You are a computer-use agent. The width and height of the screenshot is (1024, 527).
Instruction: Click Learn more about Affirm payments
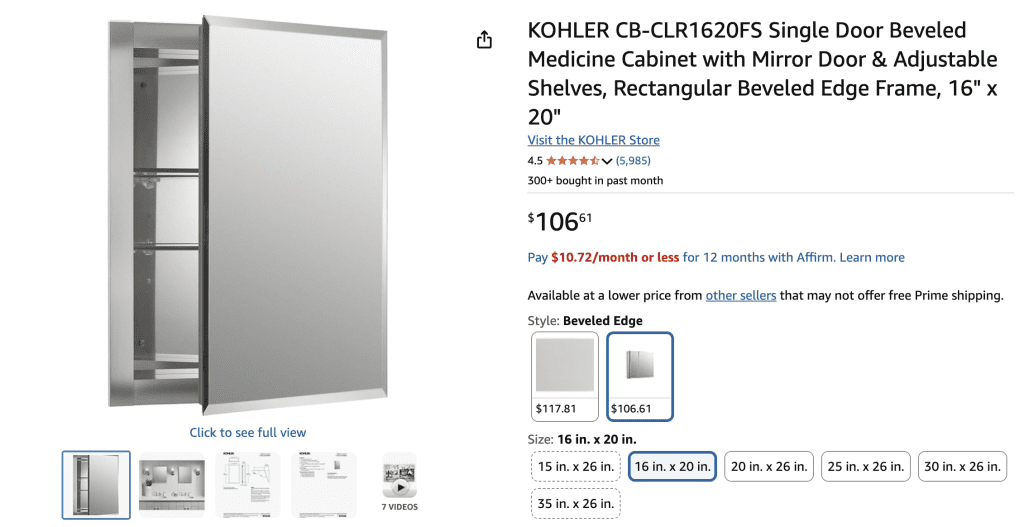[872, 257]
